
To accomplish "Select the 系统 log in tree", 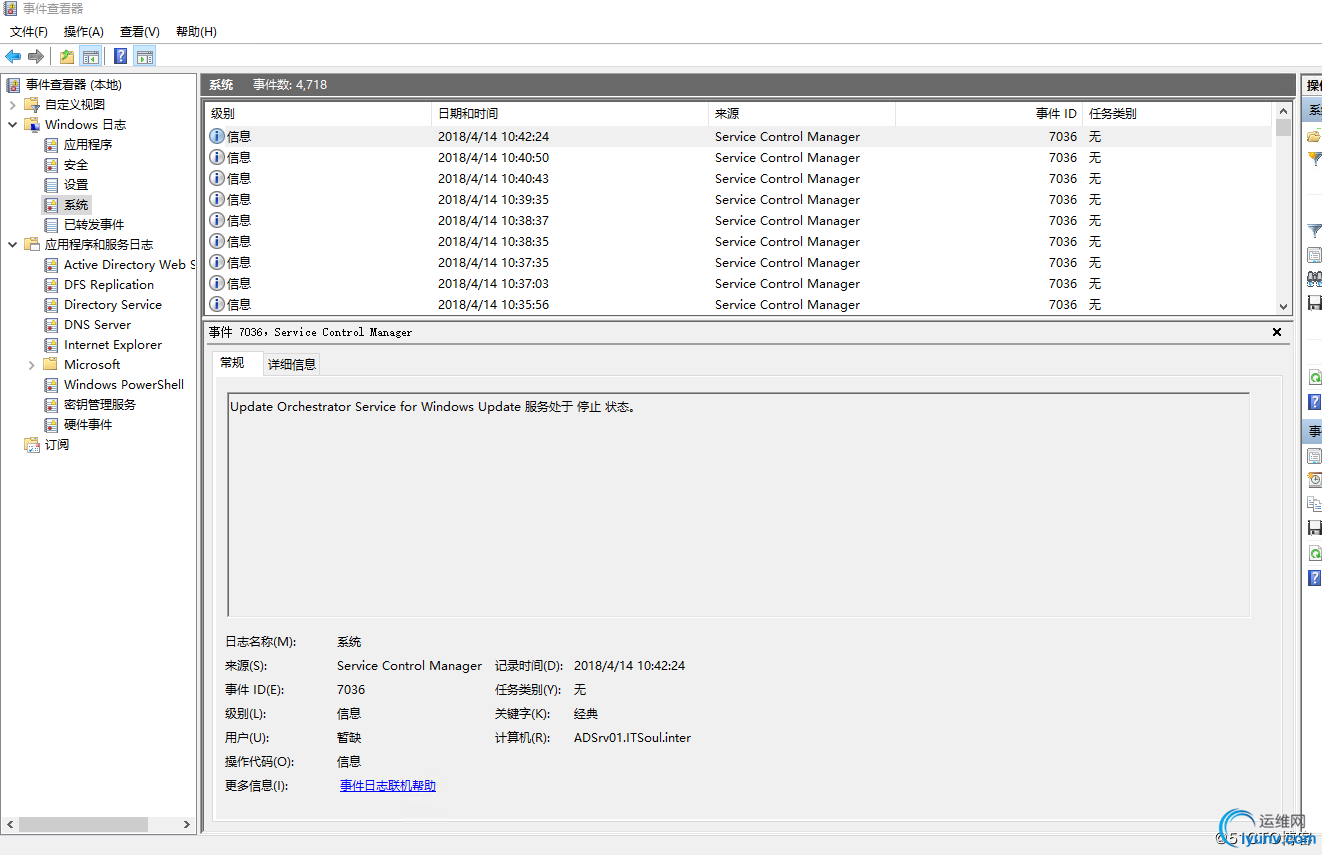I will (76, 205).
